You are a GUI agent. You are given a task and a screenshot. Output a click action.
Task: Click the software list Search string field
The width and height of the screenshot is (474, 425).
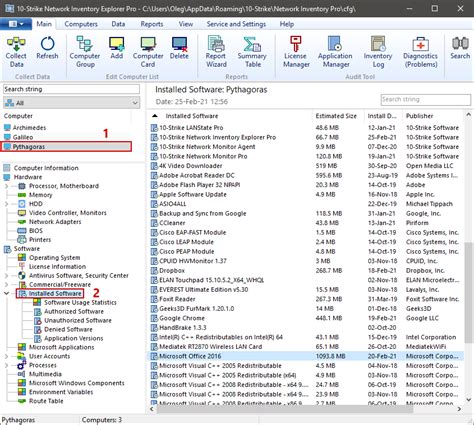[426, 99]
